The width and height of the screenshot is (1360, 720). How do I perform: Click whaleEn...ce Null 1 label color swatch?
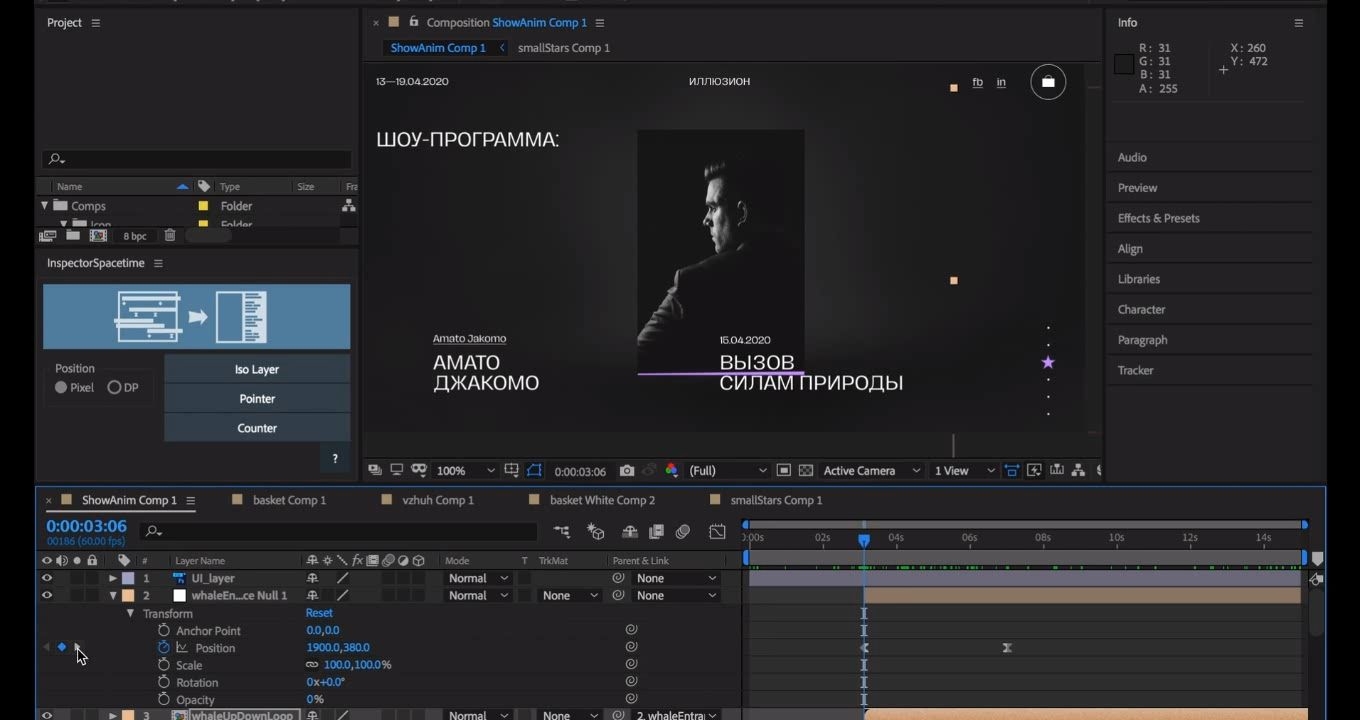[128, 596]
